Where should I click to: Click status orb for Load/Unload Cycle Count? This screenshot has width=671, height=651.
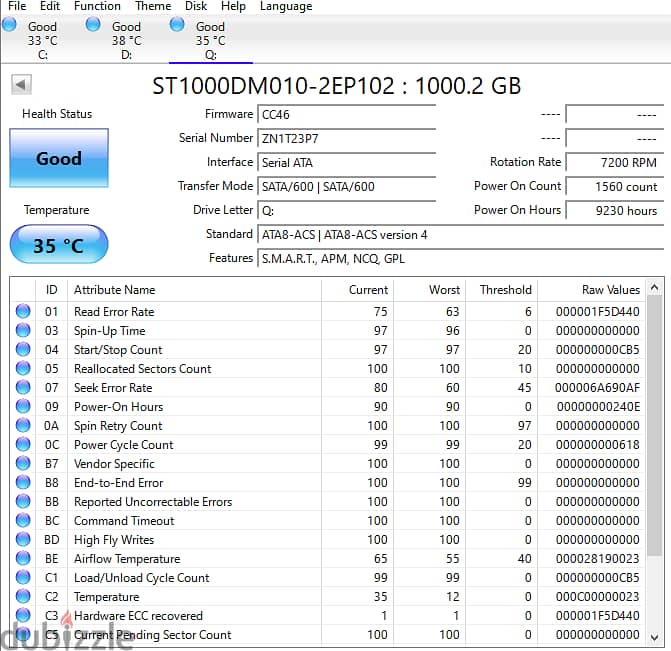tap(23, 577)
